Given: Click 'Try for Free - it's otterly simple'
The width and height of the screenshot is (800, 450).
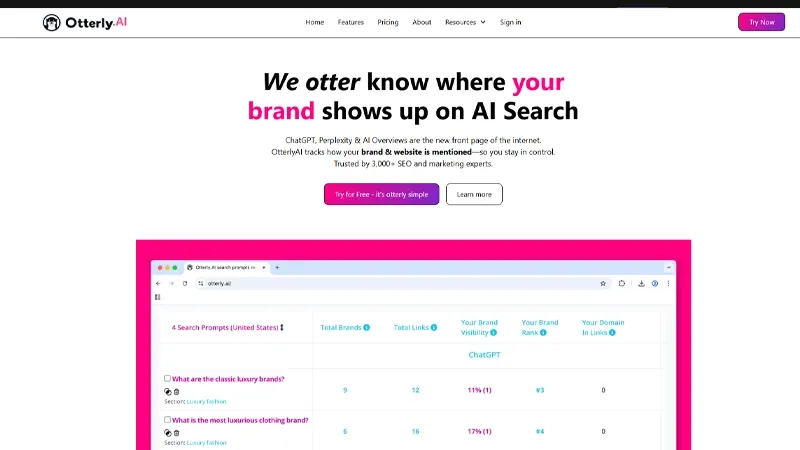Looking at the screenshot, I should (381, 194).
